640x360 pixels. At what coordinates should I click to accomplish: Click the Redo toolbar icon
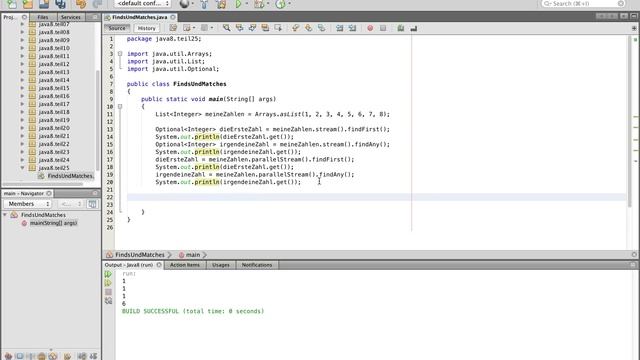click(x=97, y=4)
